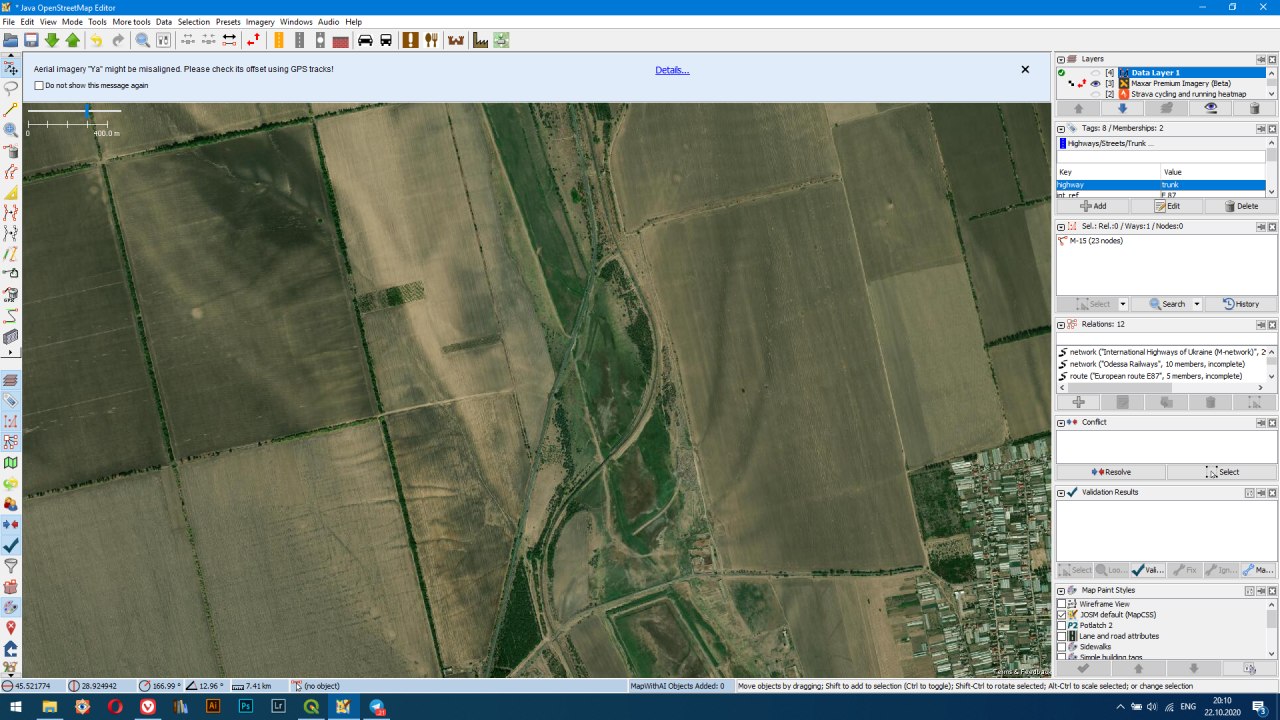Move layer down with blue arrow button
Image resolution: width=1280 pixels, height=720 pixels.
(1122, 108)
